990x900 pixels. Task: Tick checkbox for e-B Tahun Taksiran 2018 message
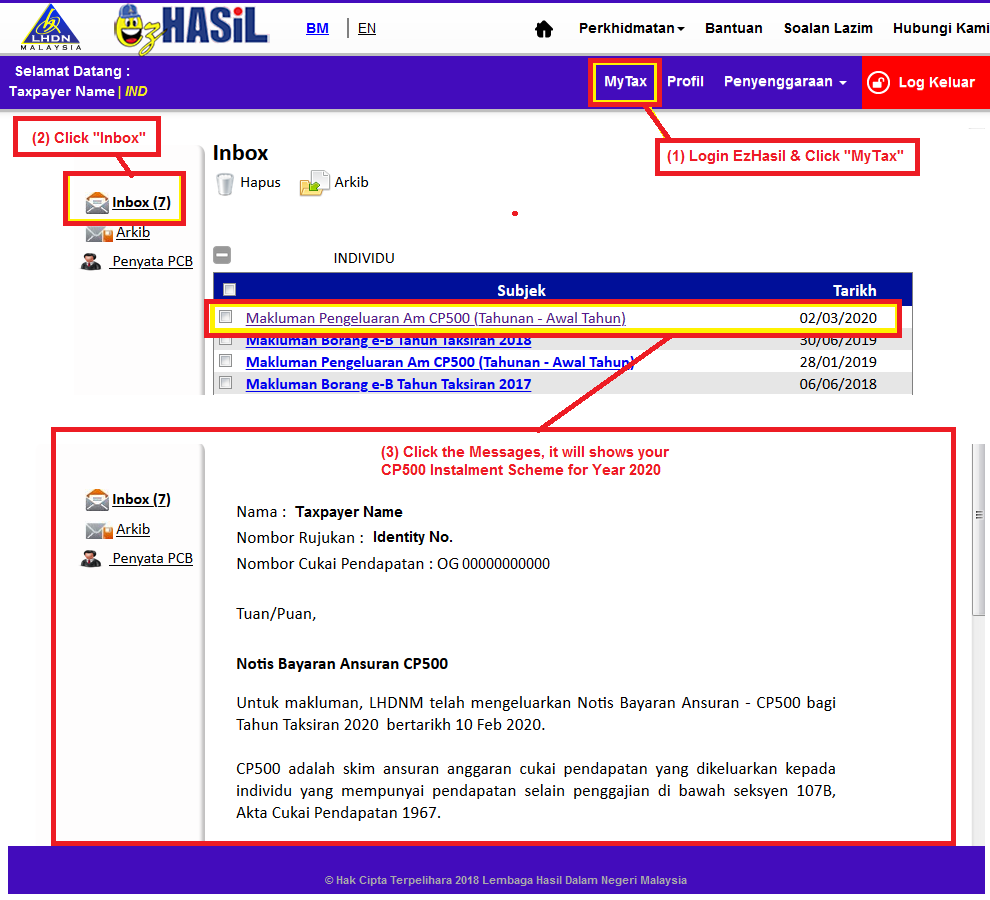225,340
